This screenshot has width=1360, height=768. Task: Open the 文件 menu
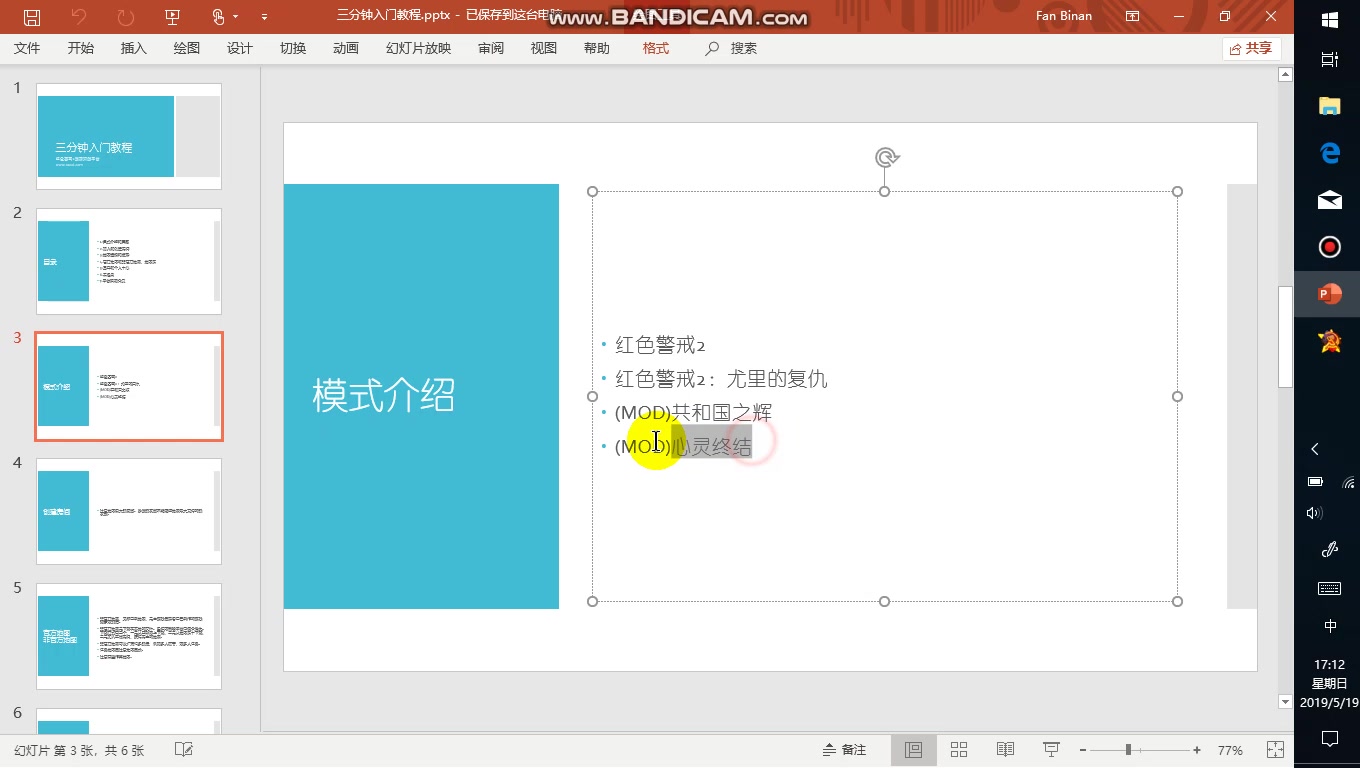pyautogui.click(x=27, y=48)
